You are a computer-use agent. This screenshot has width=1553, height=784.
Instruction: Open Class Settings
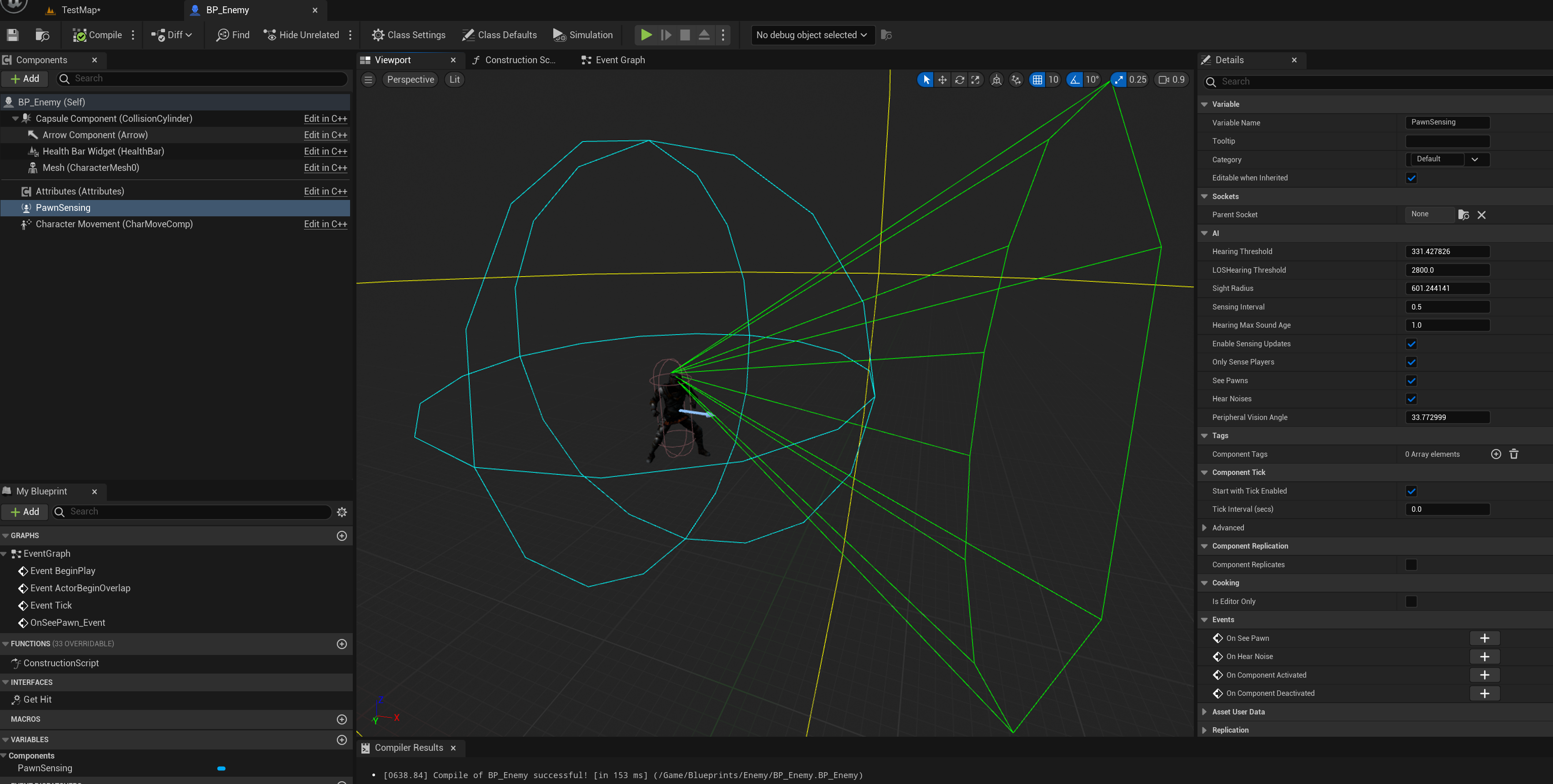409,35
